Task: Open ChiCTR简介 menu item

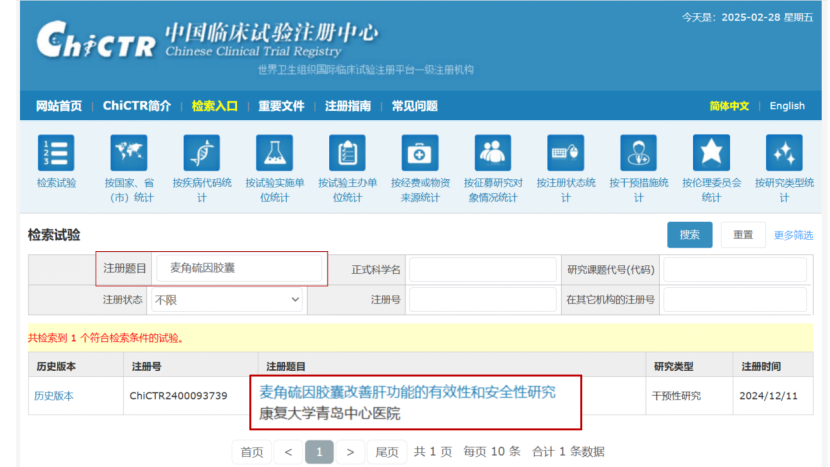Action: [137, 106]
